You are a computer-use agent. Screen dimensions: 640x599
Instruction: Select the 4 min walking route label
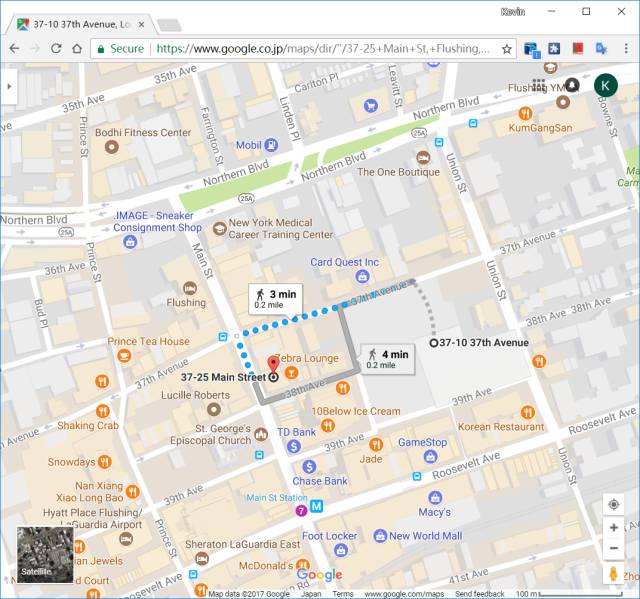click(387, 359)
